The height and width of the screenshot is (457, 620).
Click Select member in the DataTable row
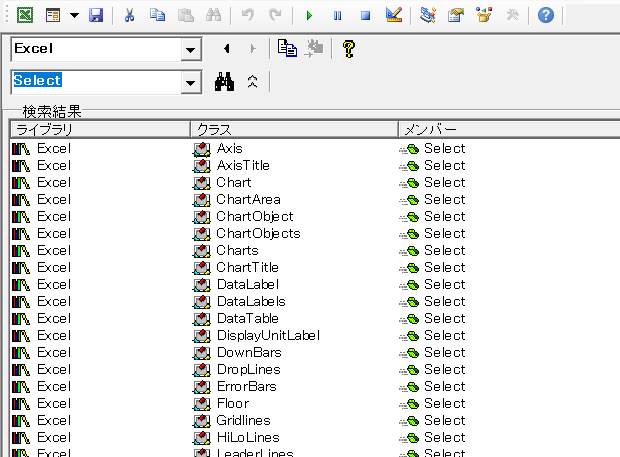pyautogui.click(x=445, y=319)
